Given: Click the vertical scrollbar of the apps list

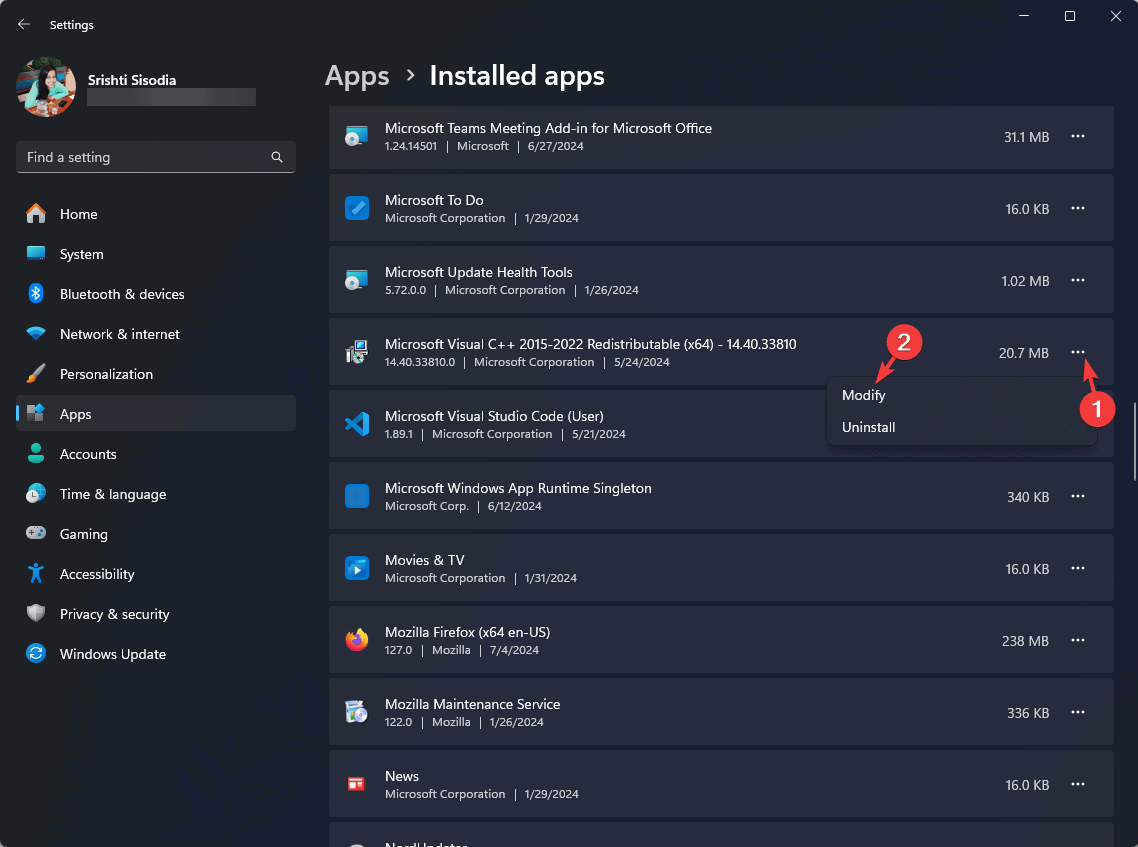Looking at the screenshot, I should click(x=1133, y=440).
